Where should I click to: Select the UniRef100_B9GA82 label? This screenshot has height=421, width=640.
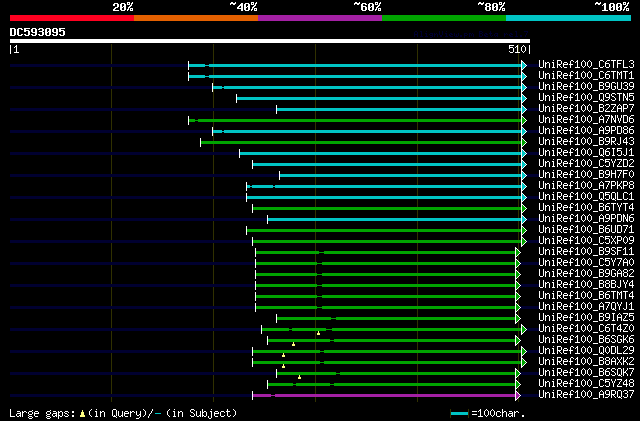[x=586, y=274]
